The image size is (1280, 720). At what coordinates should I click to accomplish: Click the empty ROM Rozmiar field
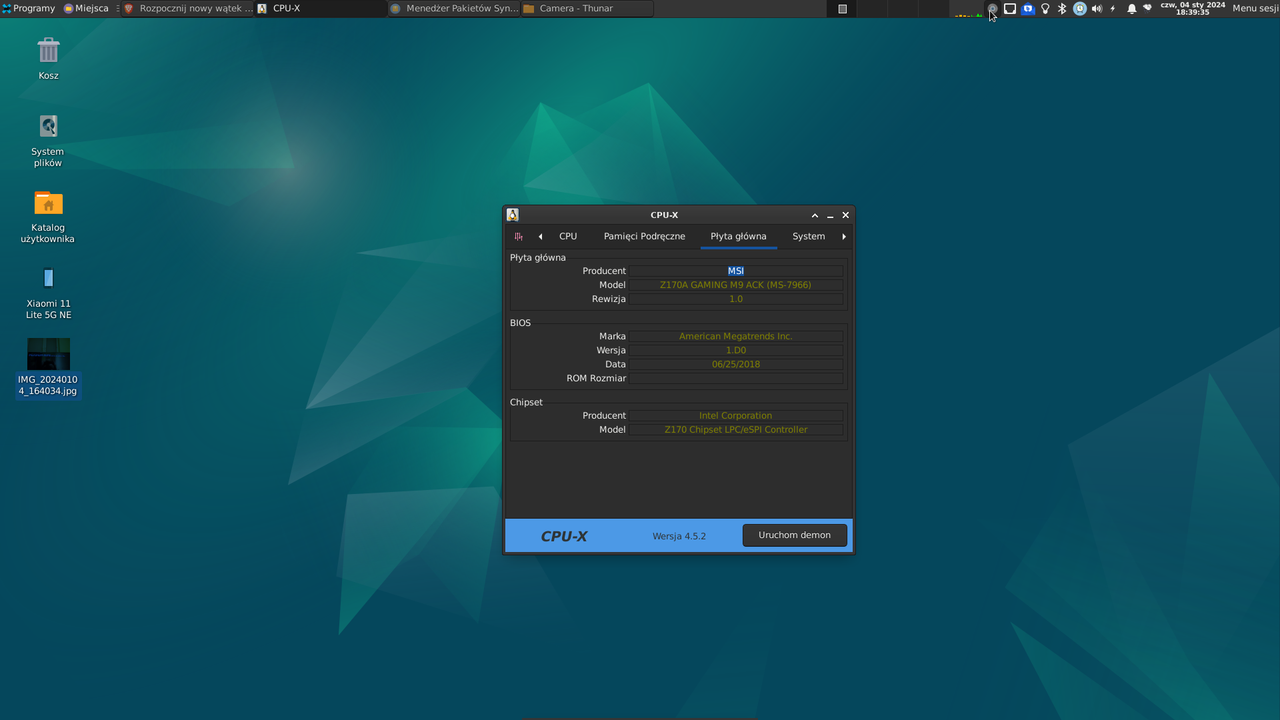click(736, 378)
